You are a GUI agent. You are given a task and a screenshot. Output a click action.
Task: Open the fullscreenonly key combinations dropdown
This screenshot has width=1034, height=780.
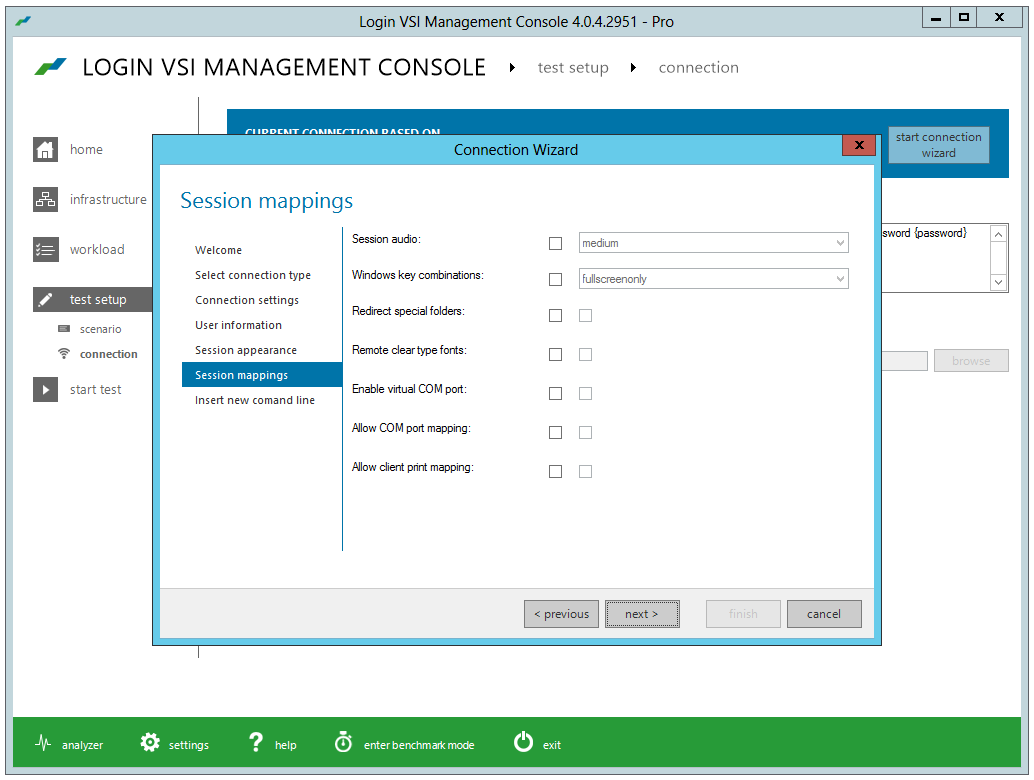point(714,278)
